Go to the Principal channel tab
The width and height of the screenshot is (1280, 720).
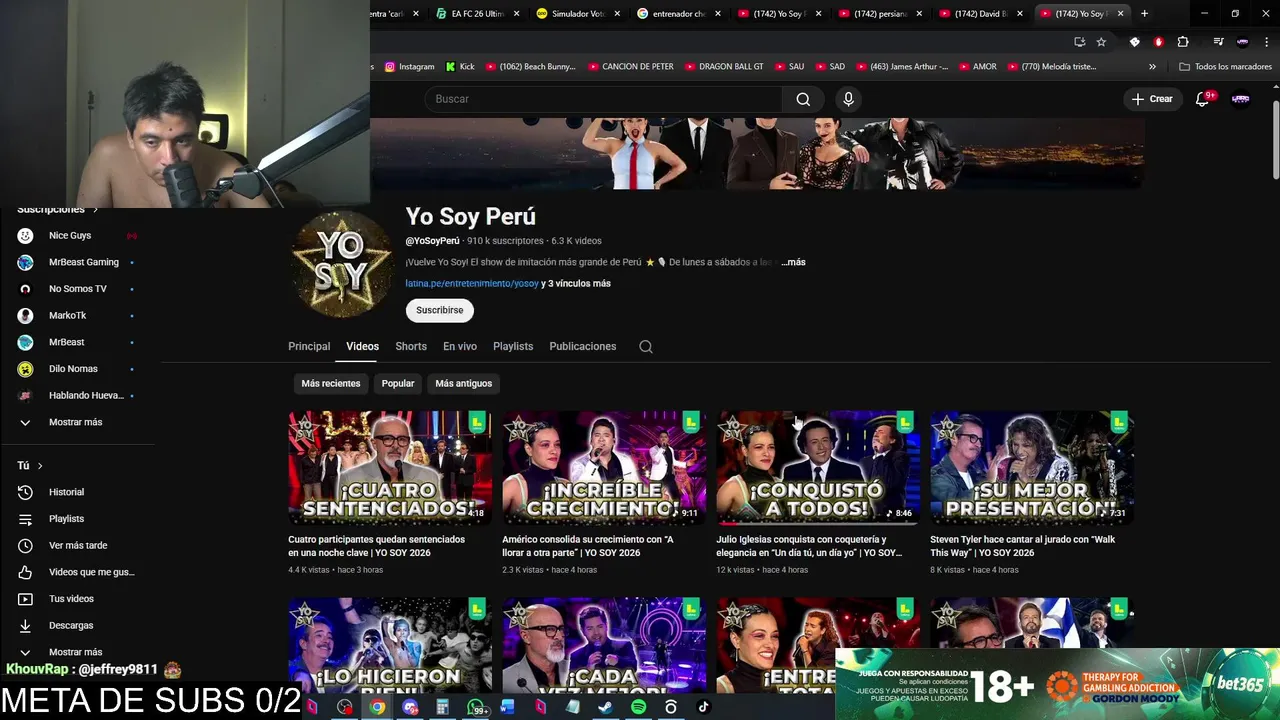point(309,347)
